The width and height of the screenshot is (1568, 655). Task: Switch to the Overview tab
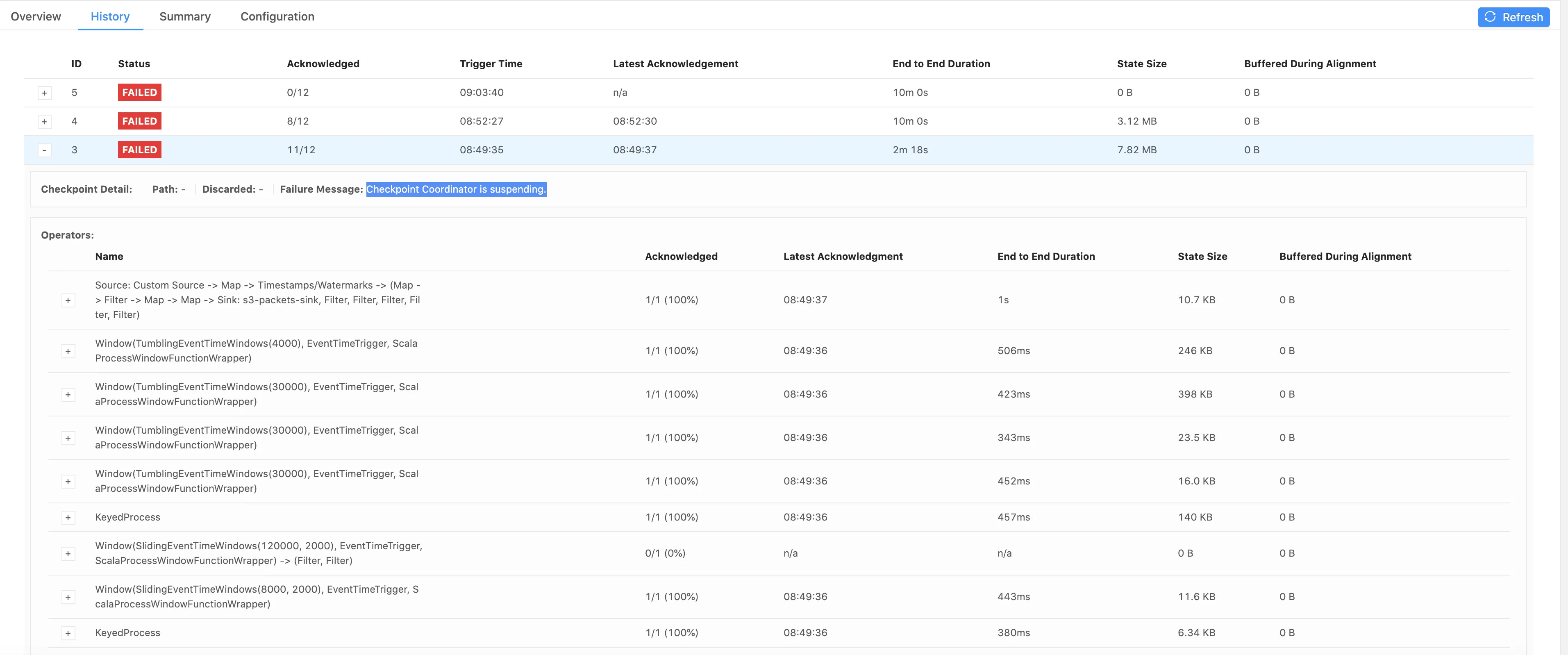tap(35, 16)
